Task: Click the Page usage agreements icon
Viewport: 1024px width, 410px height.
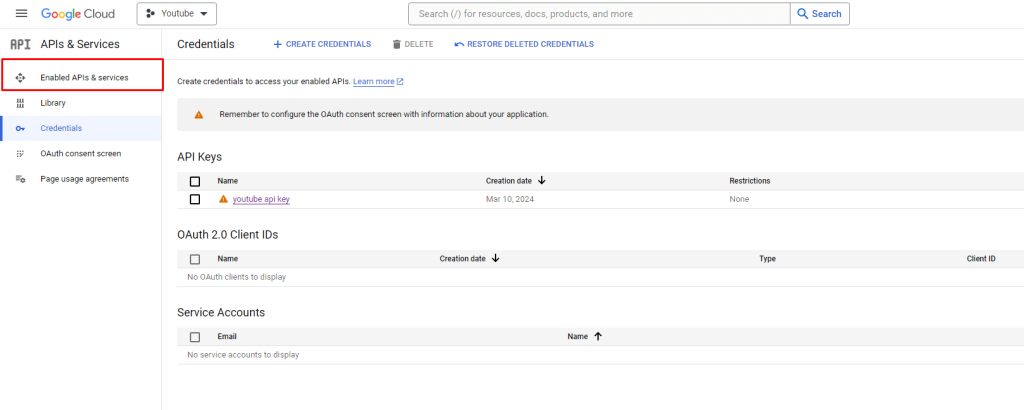Action: pyautogui.click(x=20, y=179)
